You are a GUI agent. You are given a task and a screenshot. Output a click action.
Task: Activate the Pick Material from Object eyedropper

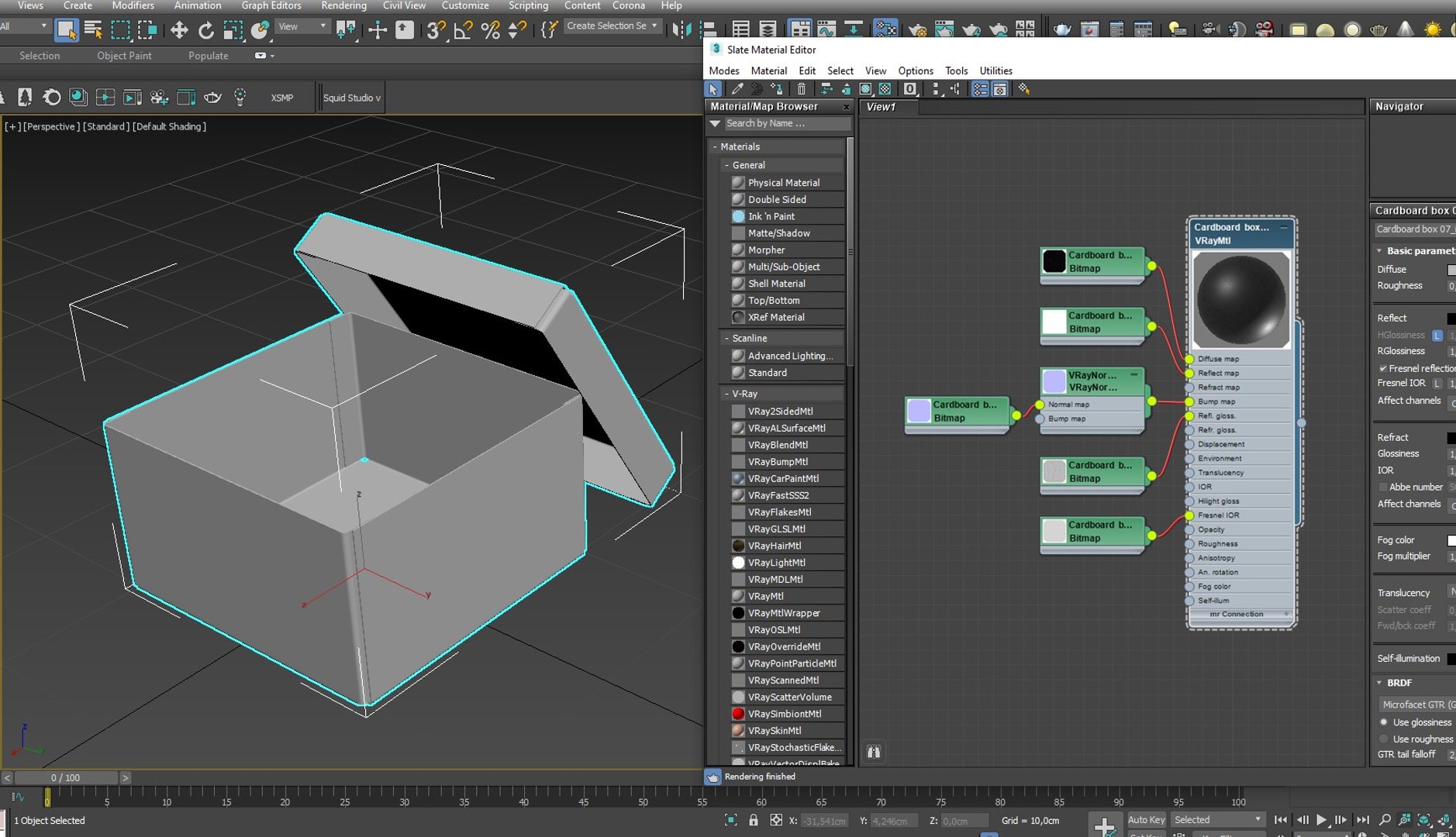tap(737, 89)
